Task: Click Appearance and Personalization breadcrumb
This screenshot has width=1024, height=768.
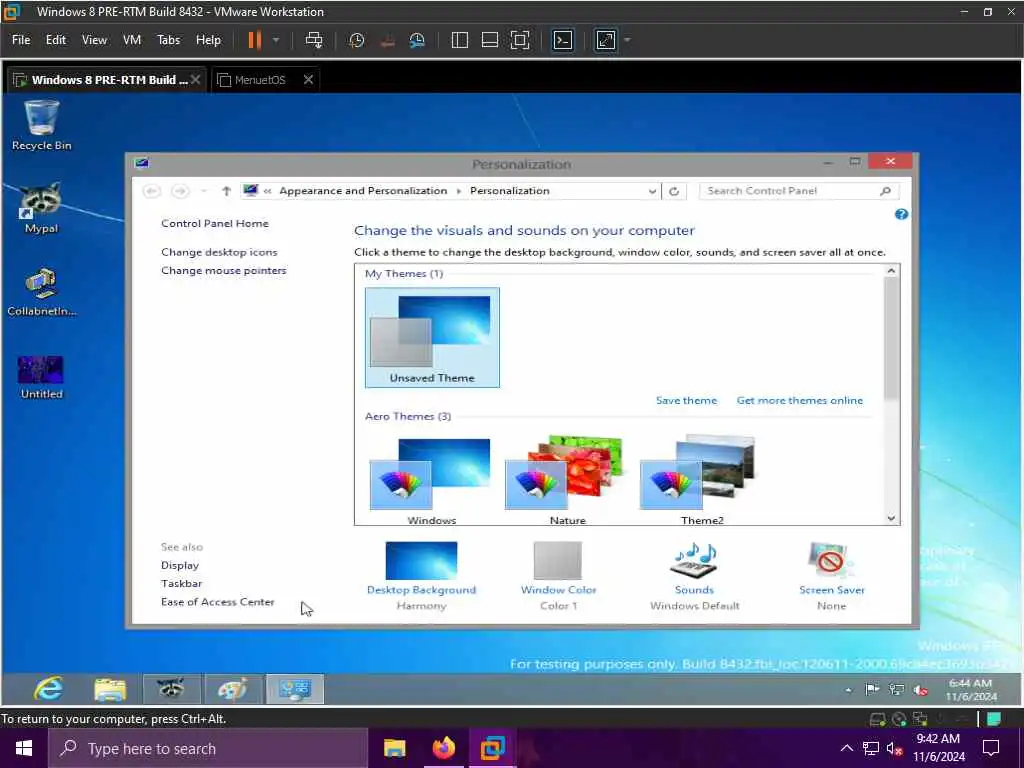Action: coord(363,191)
